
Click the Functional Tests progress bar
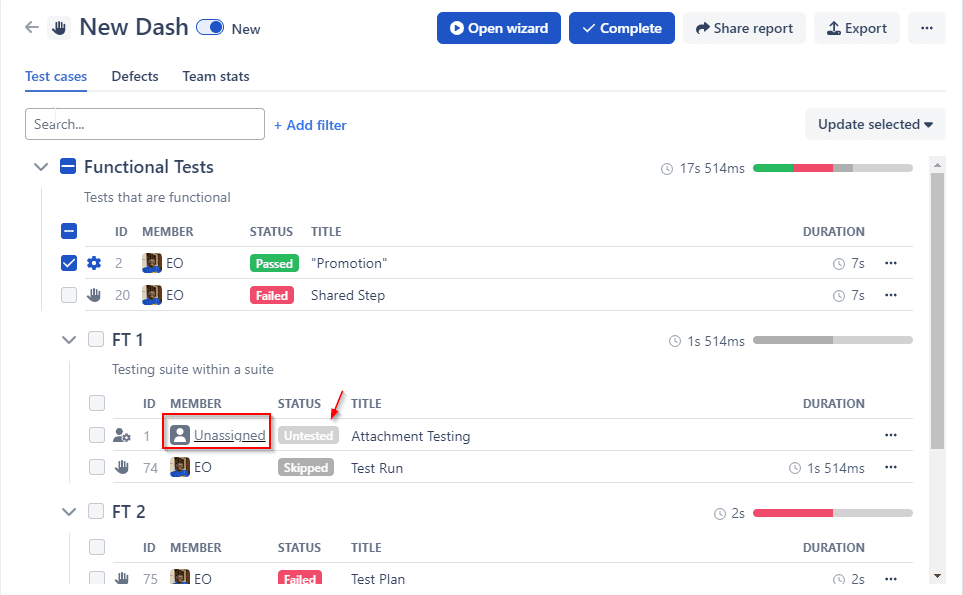[832, 168]
